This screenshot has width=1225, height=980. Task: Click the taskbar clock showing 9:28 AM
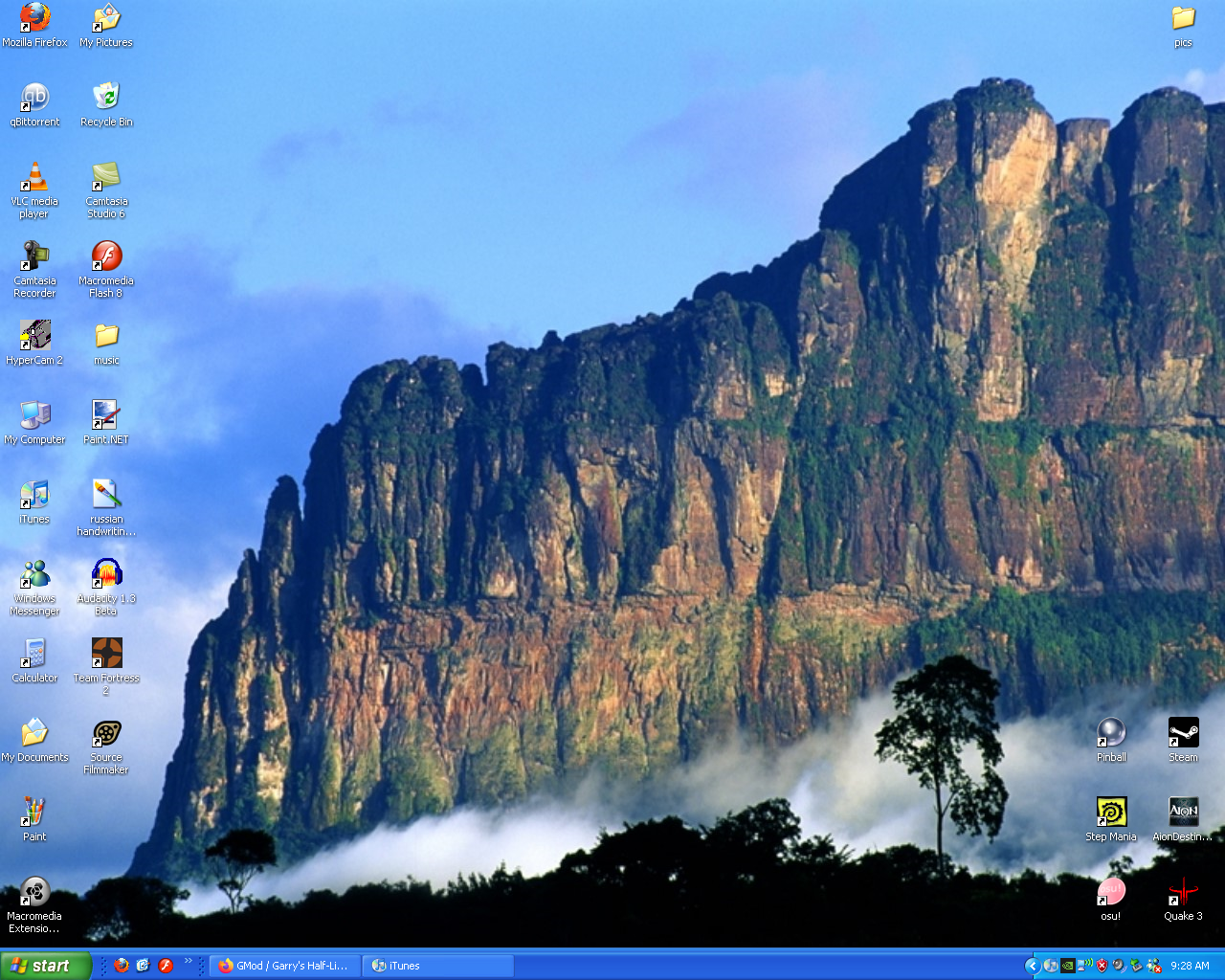pos(1190,966)
